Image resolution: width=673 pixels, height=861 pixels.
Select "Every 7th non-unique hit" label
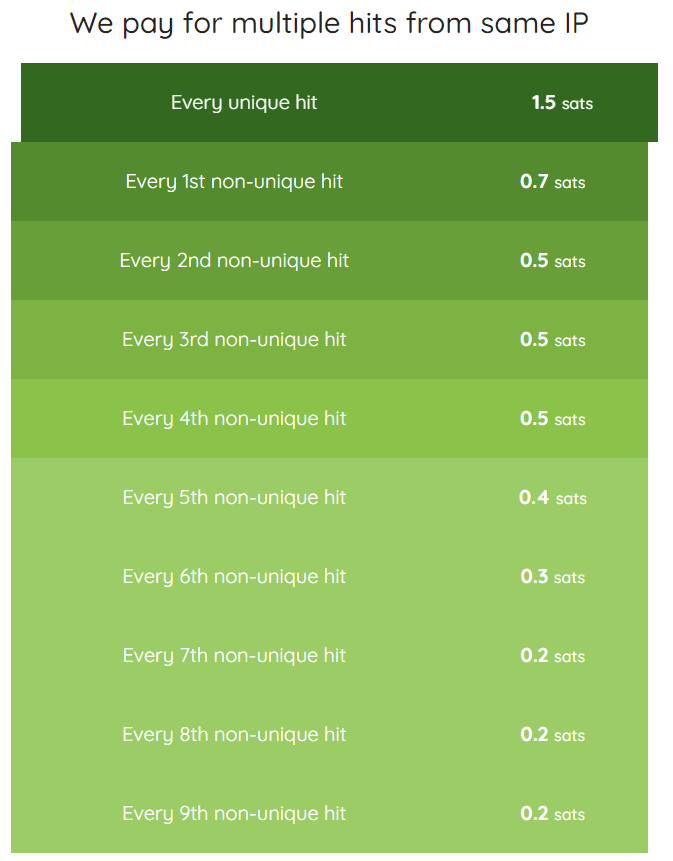point(234,655)
